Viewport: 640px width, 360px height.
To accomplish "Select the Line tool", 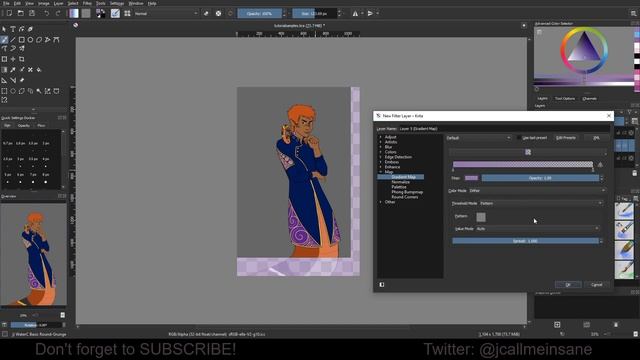I will (13, 40).
